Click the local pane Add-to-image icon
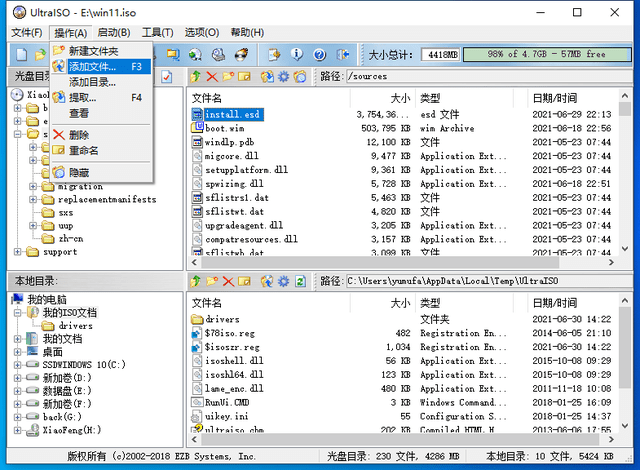Screen dimensions: 640x470 point(267,281)
